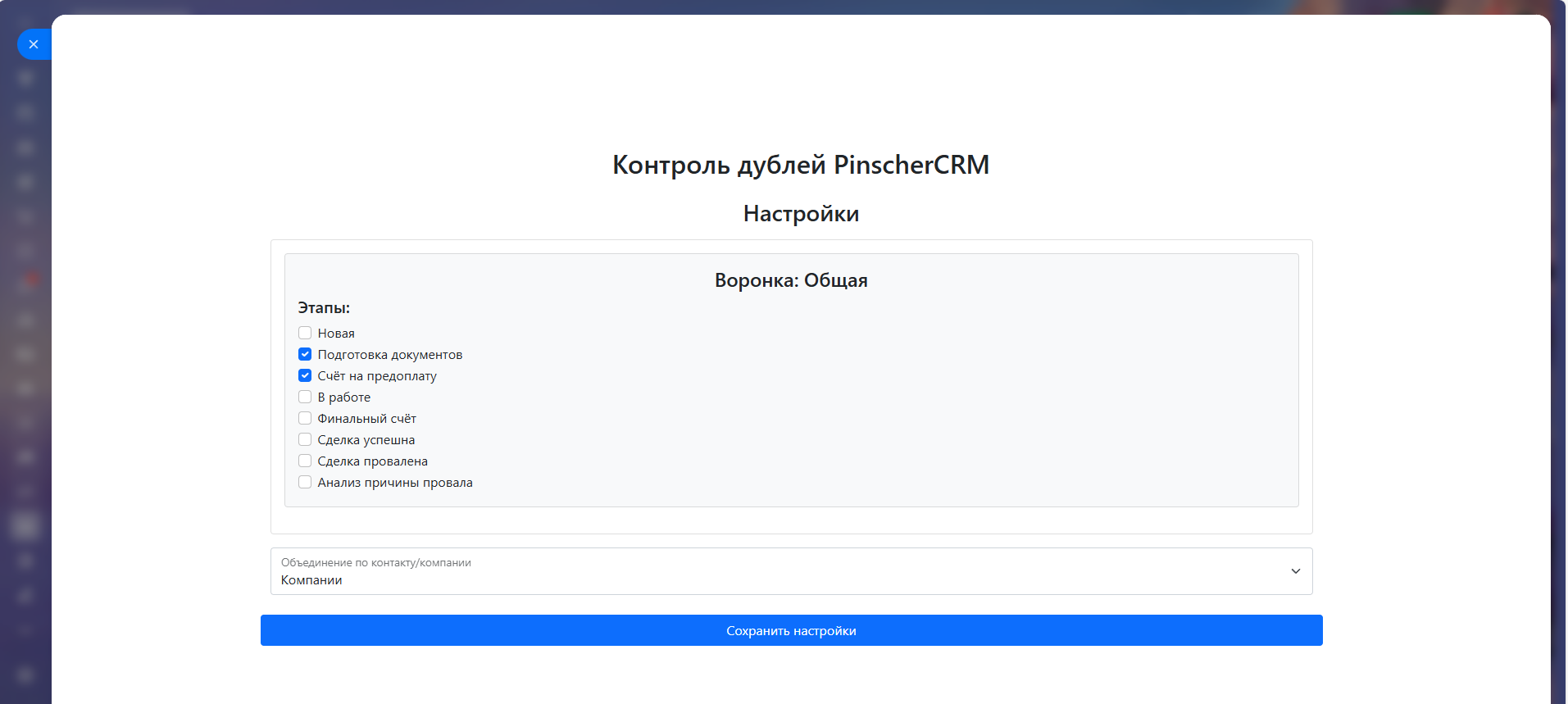The height and width of the screenshot is (704, 1568).
Task: Click the Сохранить настройки button
Action: [x=791, y=630]
